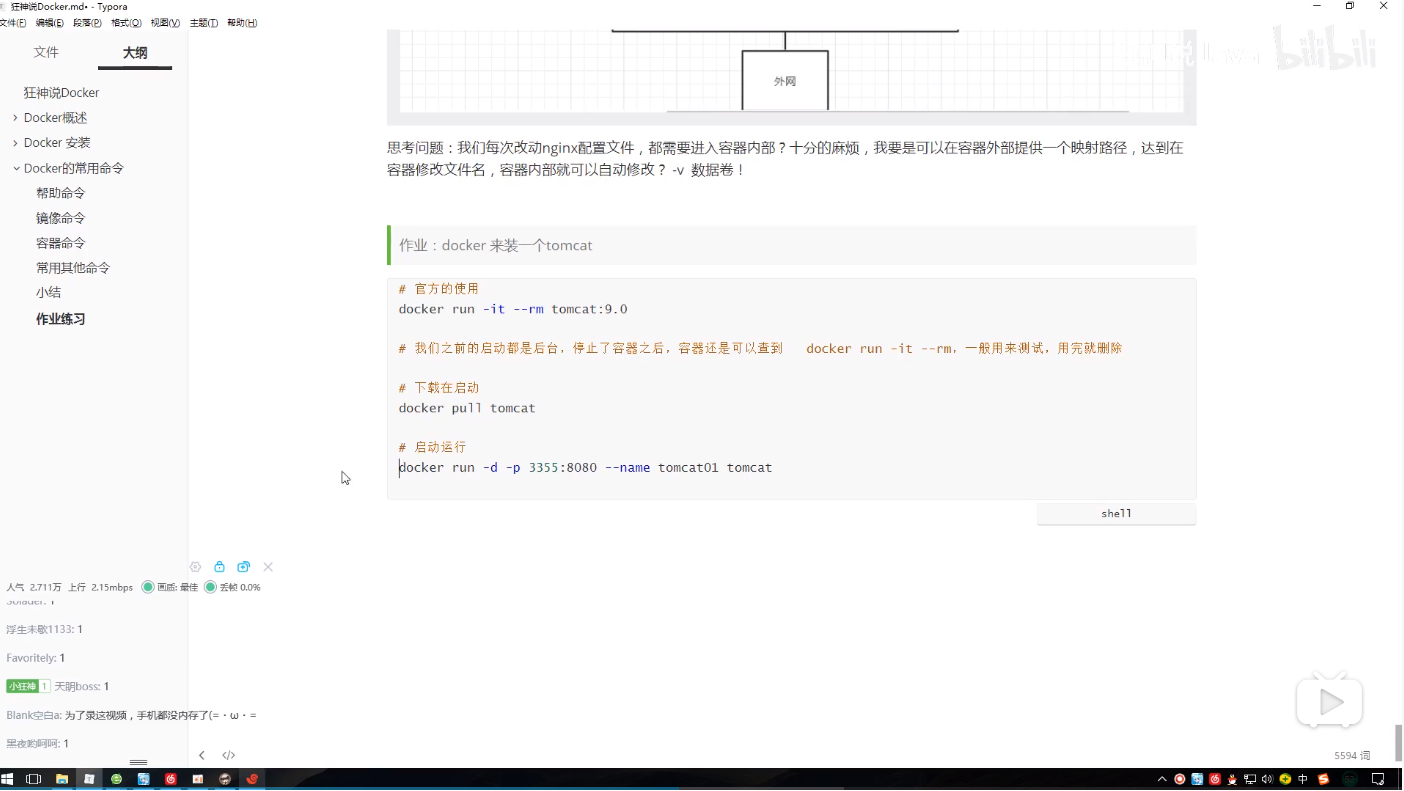Click the 小狂神 fan badge
The height and width of the screenshot is (791, 1404).
(x=28, y=686)
